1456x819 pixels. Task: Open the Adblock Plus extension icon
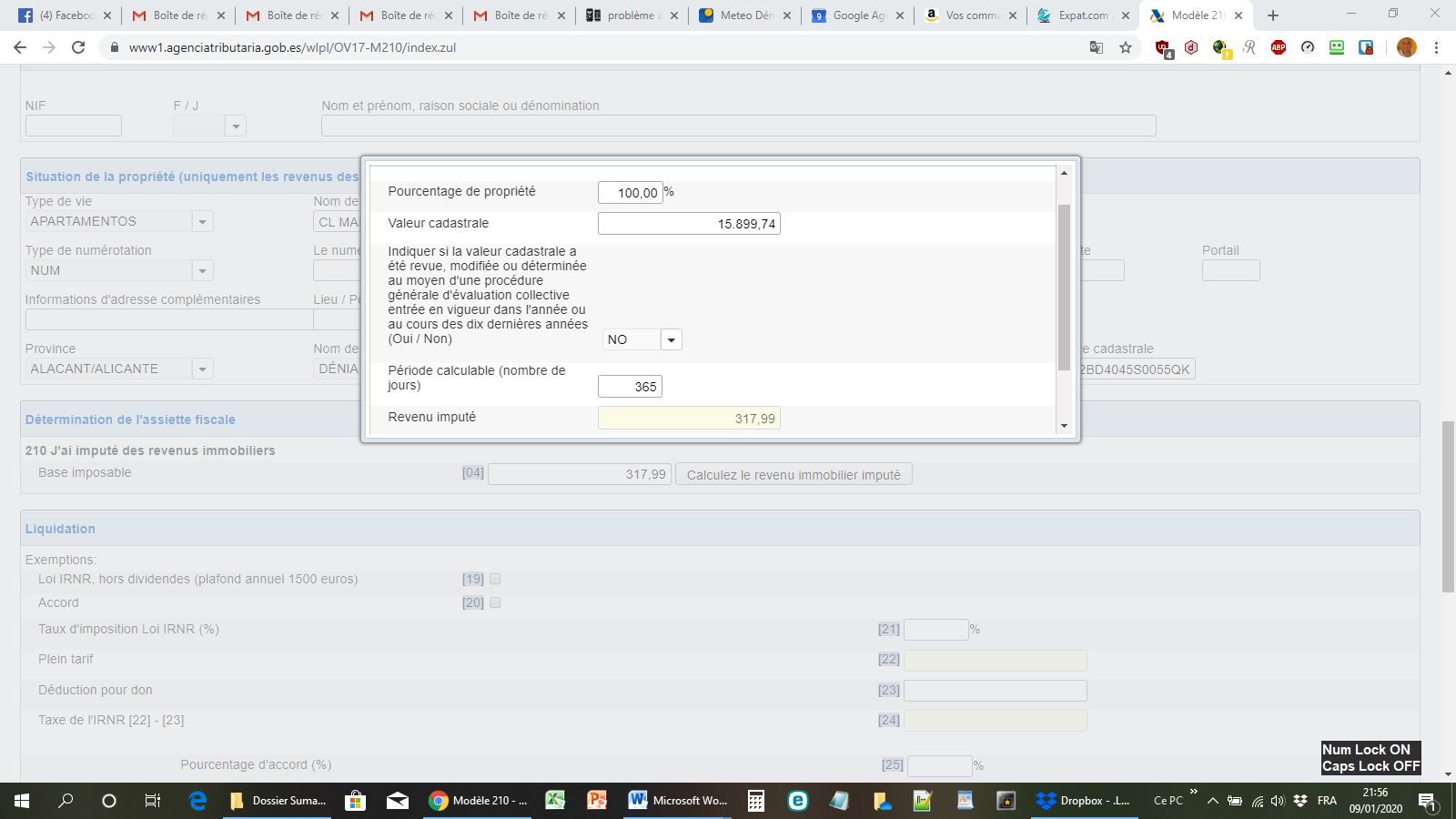coord(1279,47)
